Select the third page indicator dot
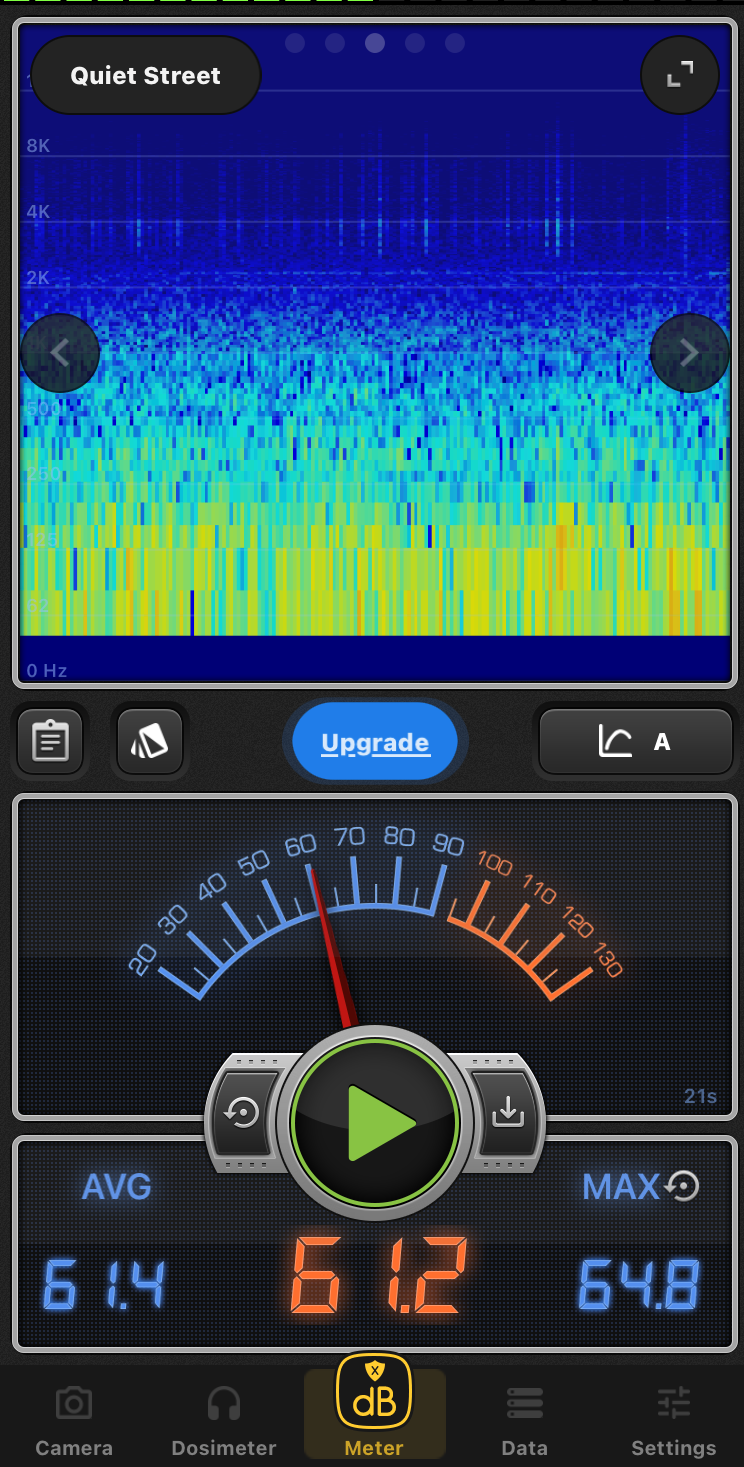 click(375, 43)
